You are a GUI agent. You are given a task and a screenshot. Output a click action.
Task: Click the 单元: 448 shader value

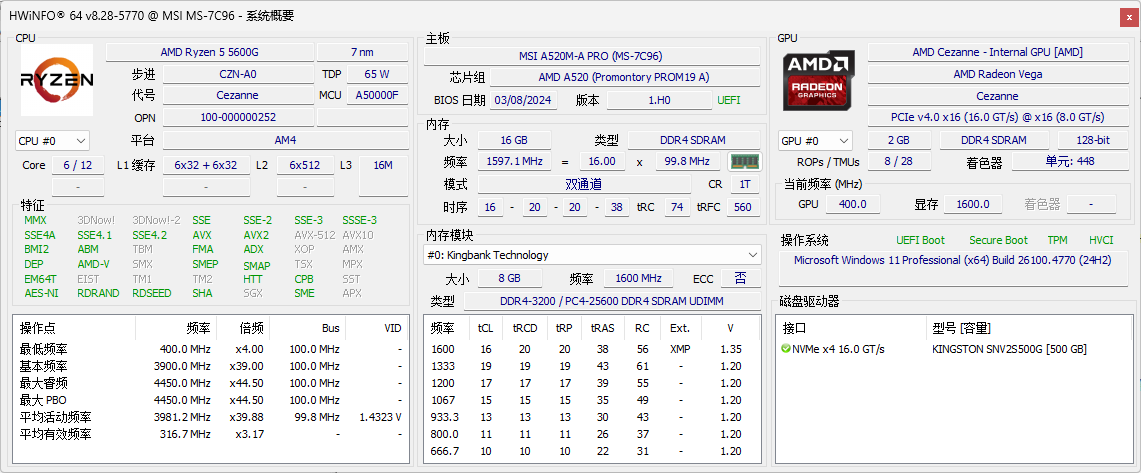[1070, 162]
